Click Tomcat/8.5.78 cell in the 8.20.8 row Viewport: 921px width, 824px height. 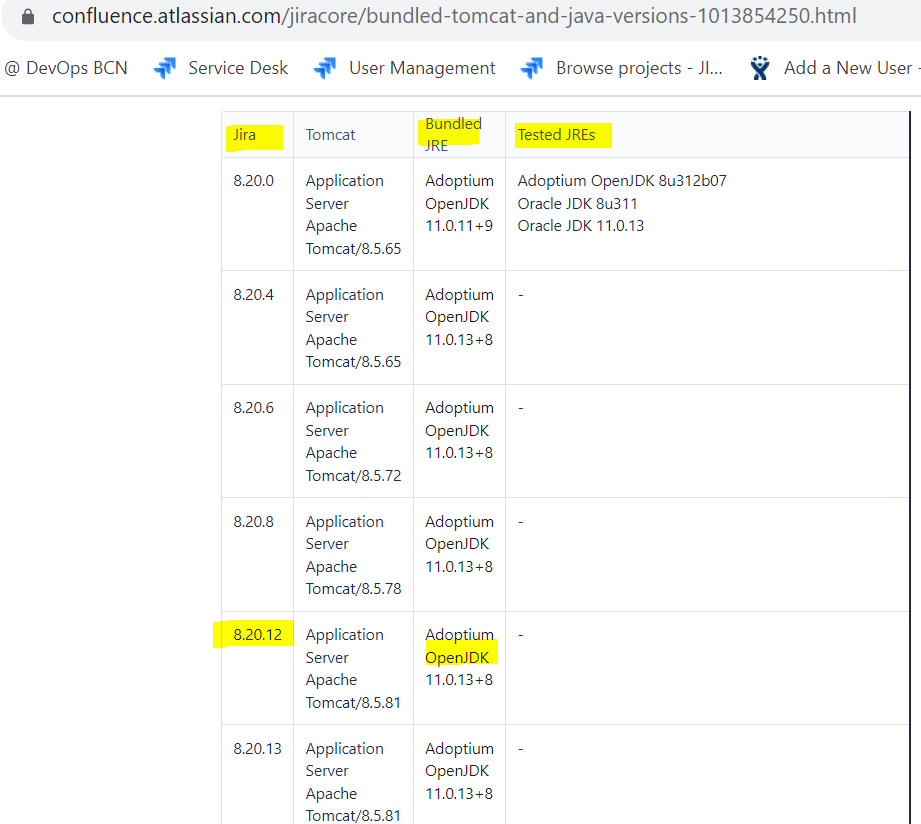point(353,555)
